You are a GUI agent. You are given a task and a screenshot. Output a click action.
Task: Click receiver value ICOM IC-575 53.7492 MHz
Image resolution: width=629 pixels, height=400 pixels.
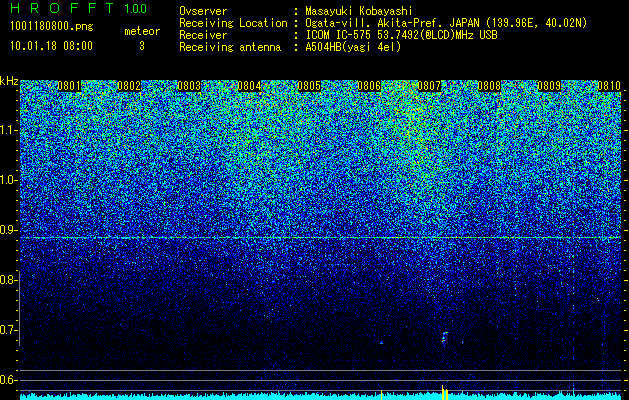401,35
